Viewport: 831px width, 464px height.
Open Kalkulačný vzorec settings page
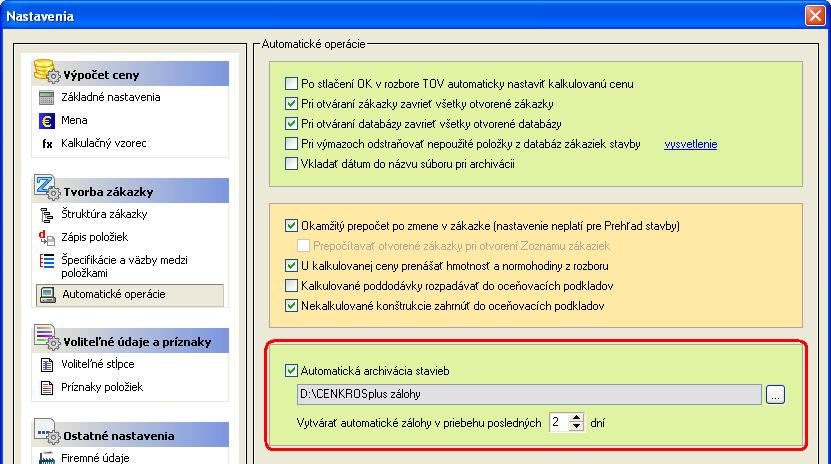[x=103, y=143]
